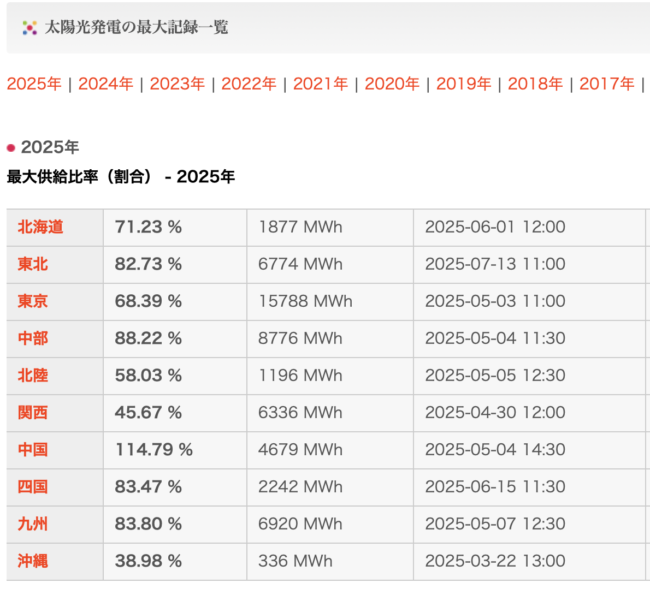Screen dimensions: 650x595
Task: Choose the 北陸 region link
Action: pyautogui.click(x=33, y=375)
